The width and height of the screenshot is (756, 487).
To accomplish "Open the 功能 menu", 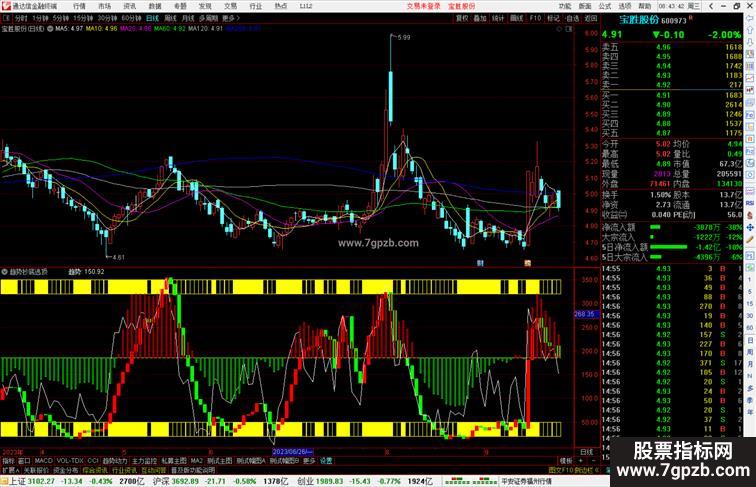I will pyautogui.click(x=565, y=6).
